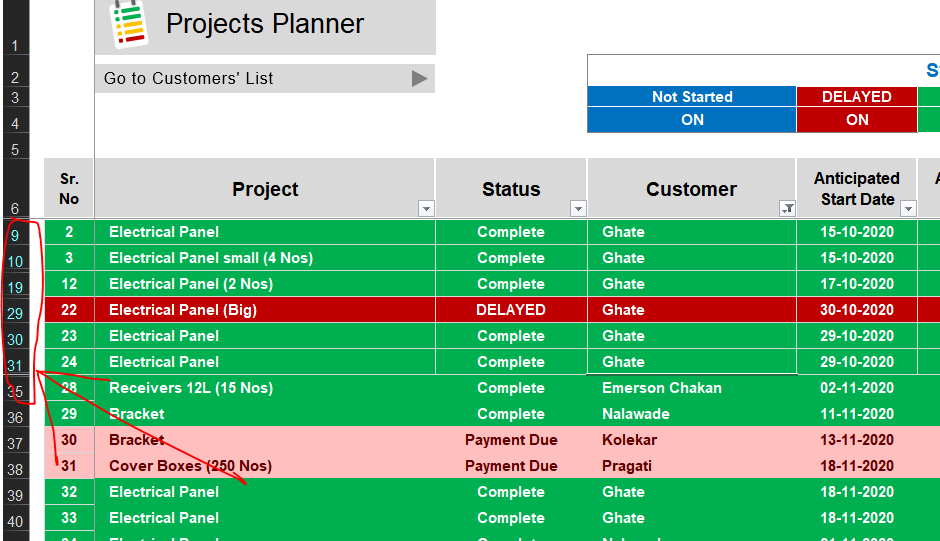This screenshot has height=541, width=940.
Task: Select the Not Started blue legend cell
Action: tap(692, 97)
